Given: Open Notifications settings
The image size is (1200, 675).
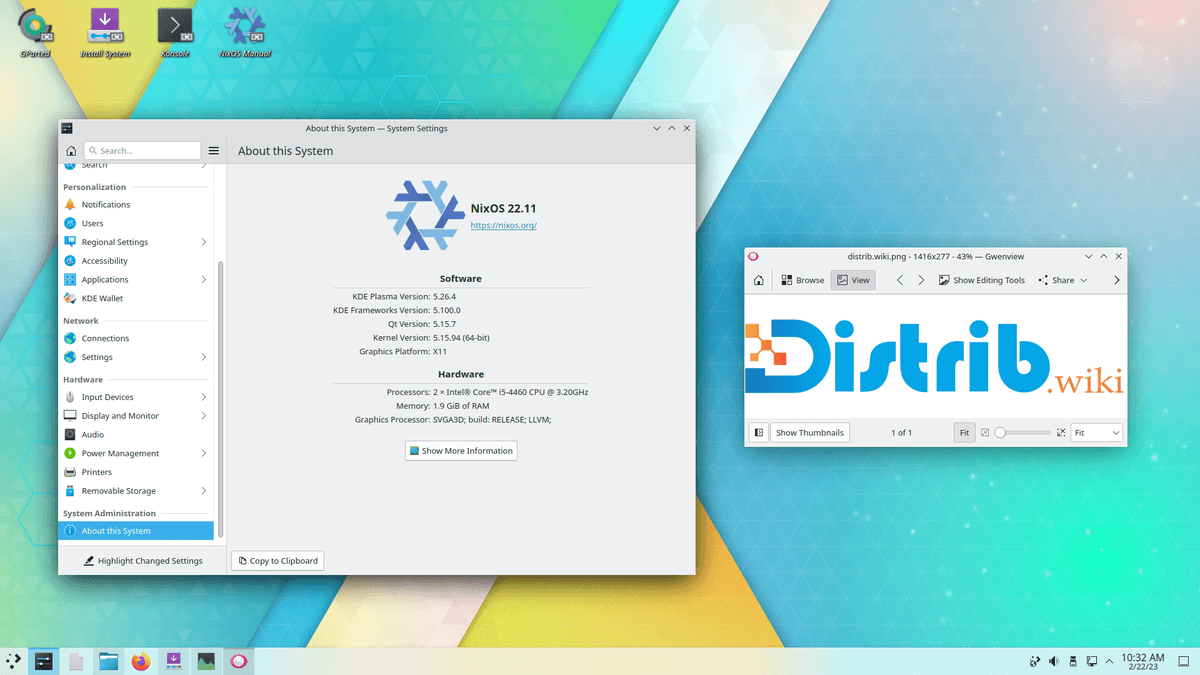Looking at the screenshot, I should point(136,204).
